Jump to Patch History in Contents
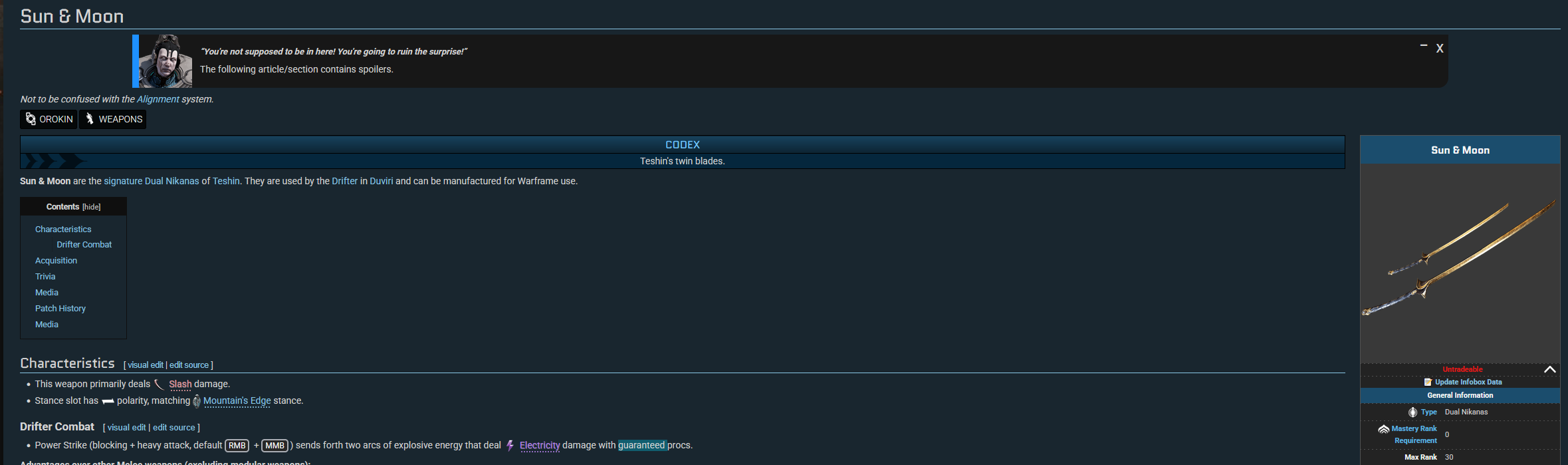 pyautogui.click(x=60, y=309)
